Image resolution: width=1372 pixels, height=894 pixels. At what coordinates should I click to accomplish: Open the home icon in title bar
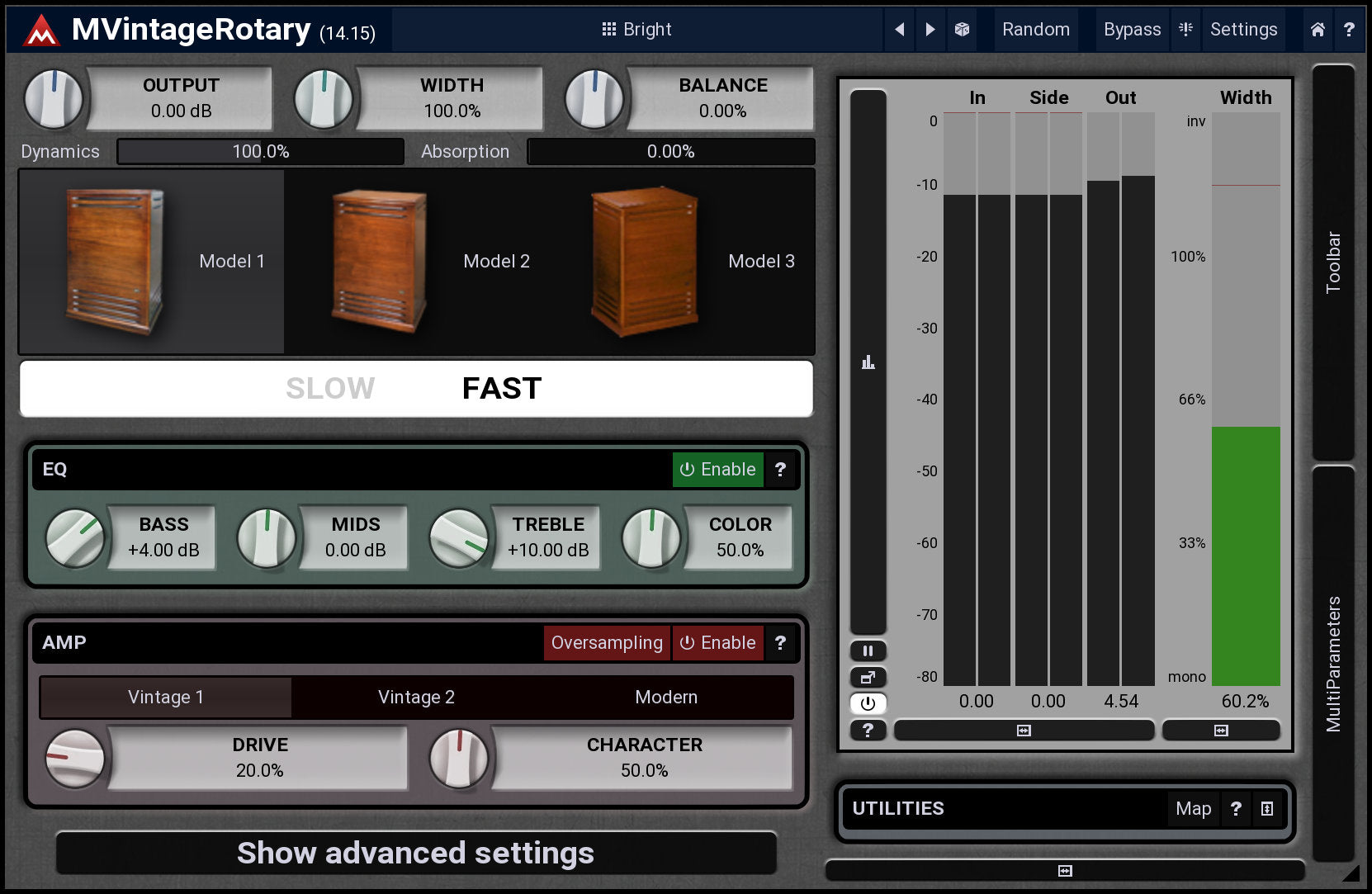click(1318, 30)
